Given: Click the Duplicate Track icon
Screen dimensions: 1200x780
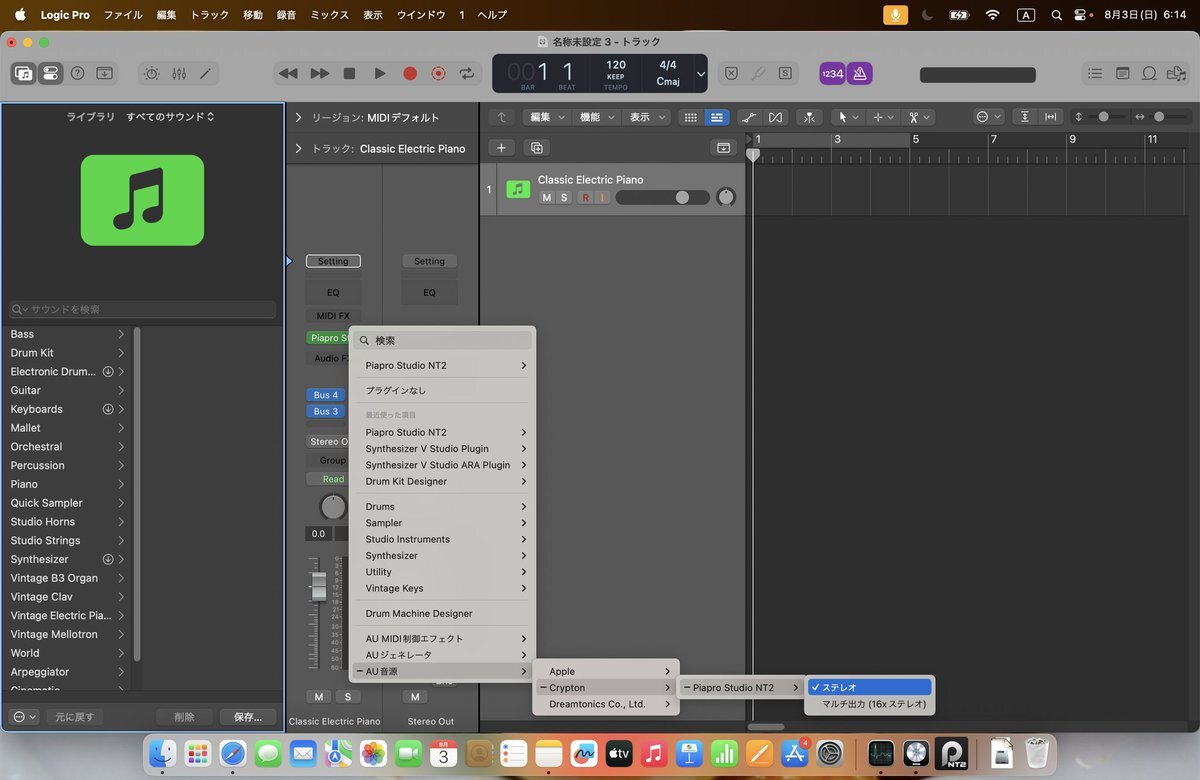Looking at the screenshot, I should pos(537,148).
